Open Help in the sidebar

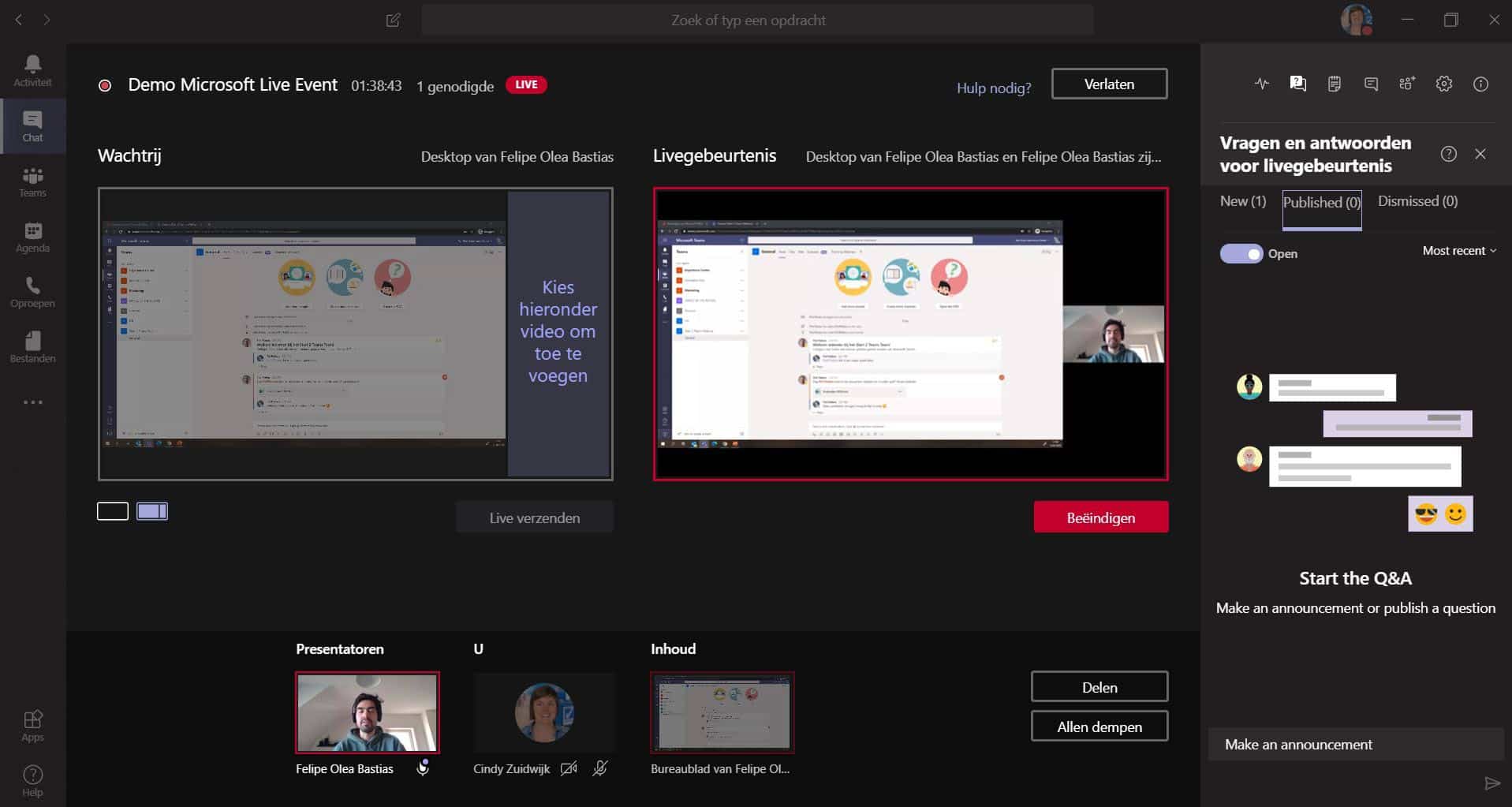click(x=32, y=781)
